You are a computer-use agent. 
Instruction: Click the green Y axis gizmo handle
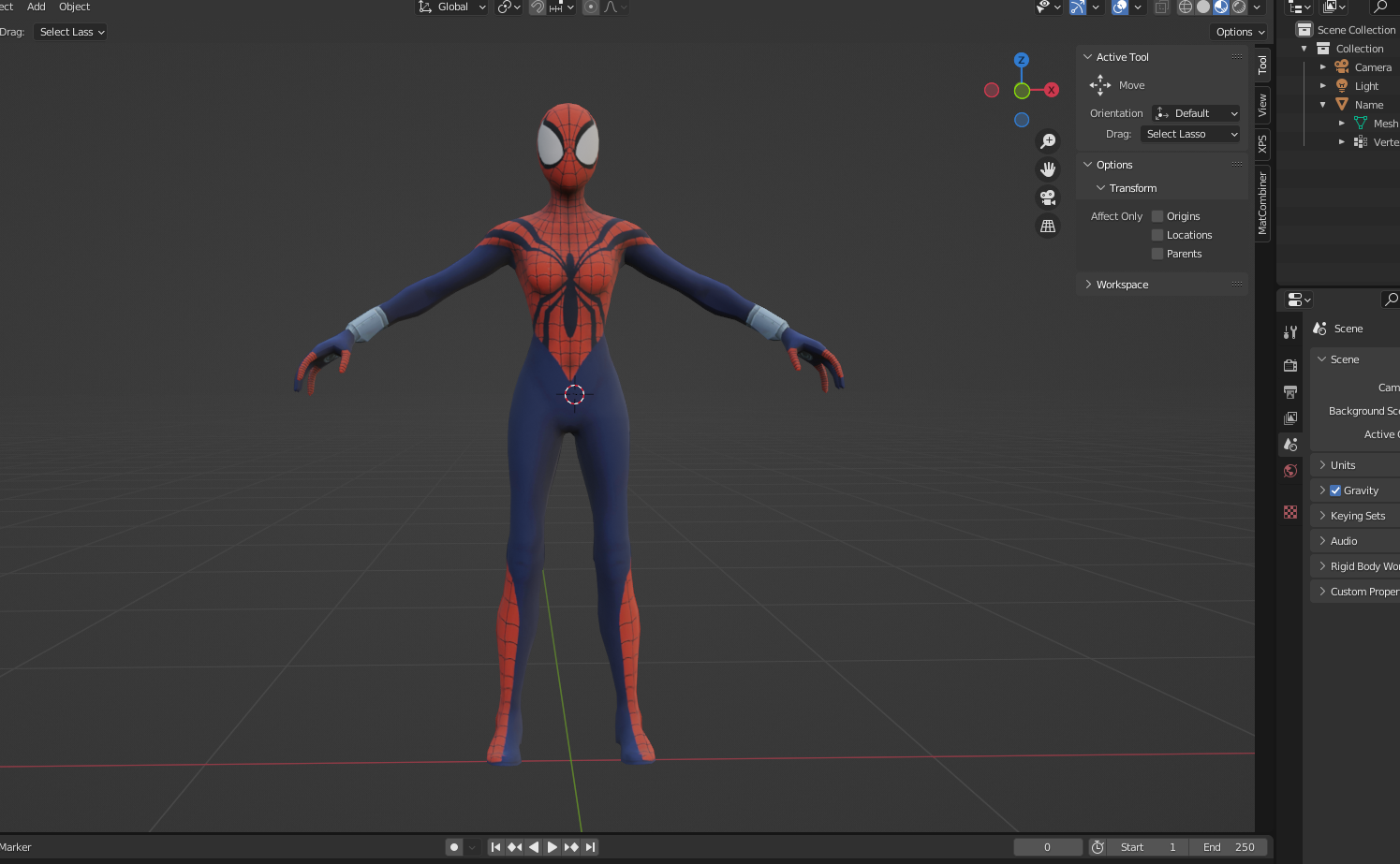(1022, 91)
